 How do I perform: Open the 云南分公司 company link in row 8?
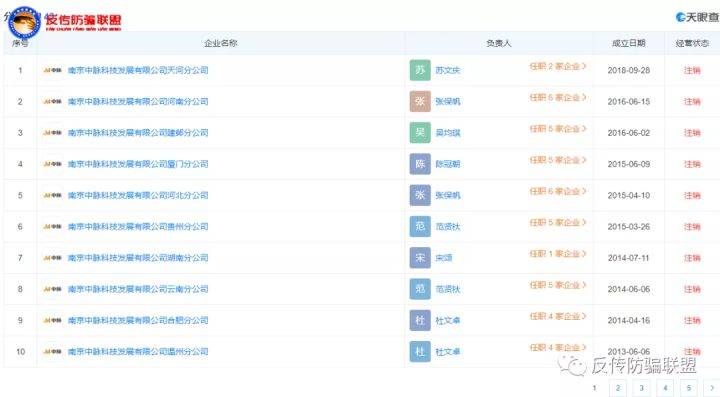click(x=138, y=289)
